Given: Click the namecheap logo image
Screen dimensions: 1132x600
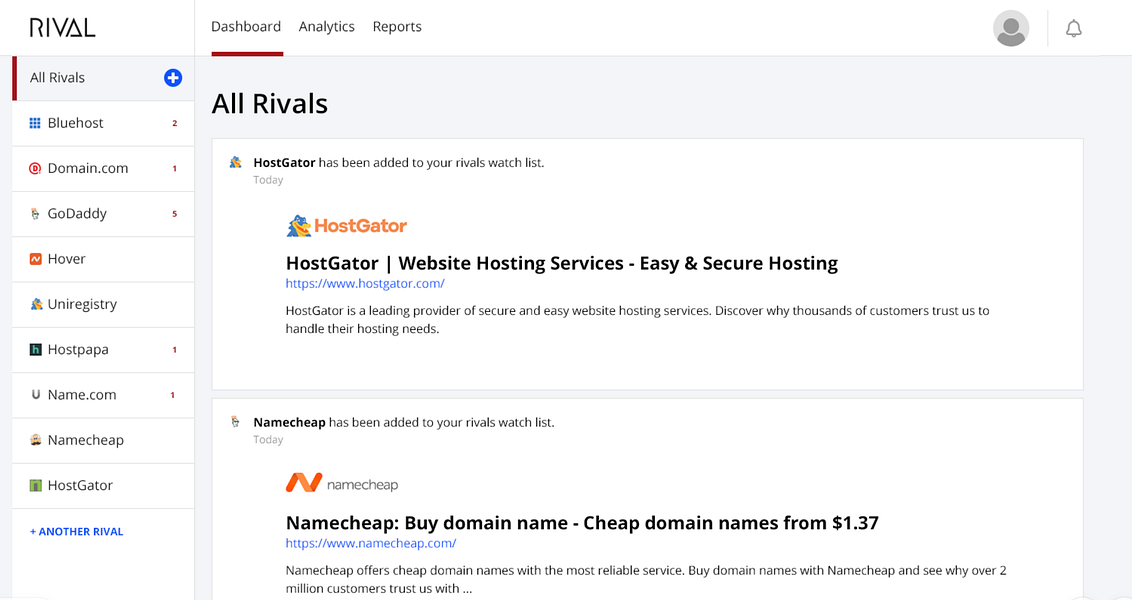Looking at the screenshot, I should click(342, 483).
